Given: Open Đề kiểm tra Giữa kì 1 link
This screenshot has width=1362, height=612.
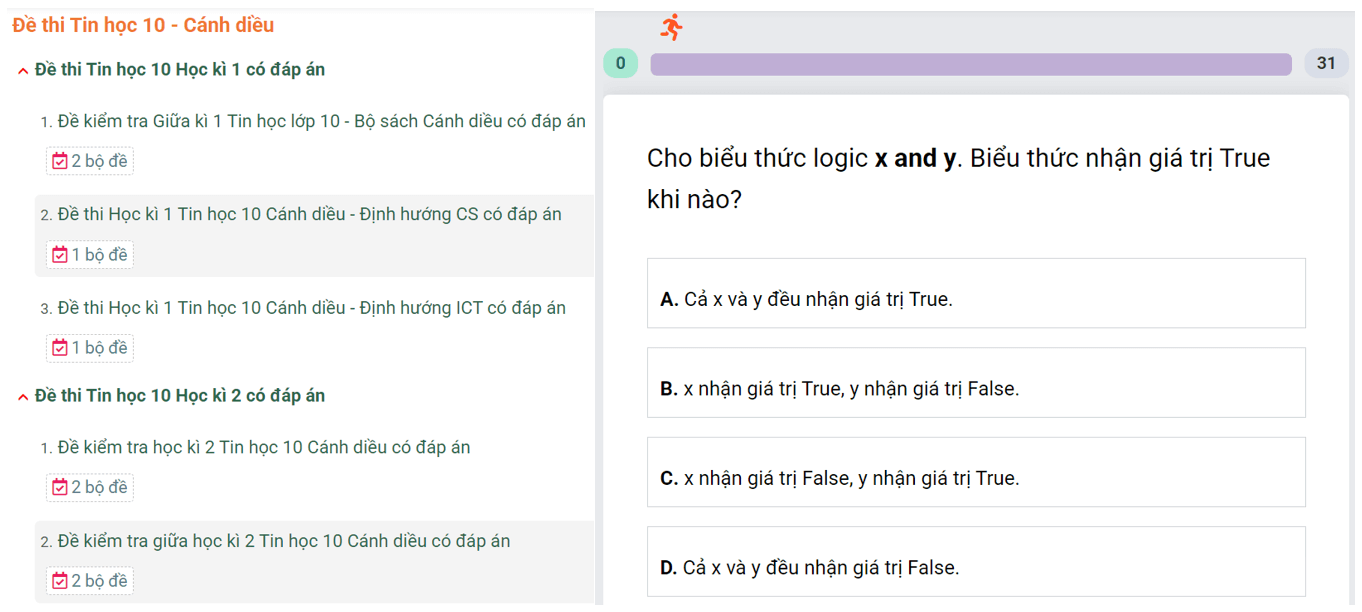Looking at the screenshot, I should (321, 121).
